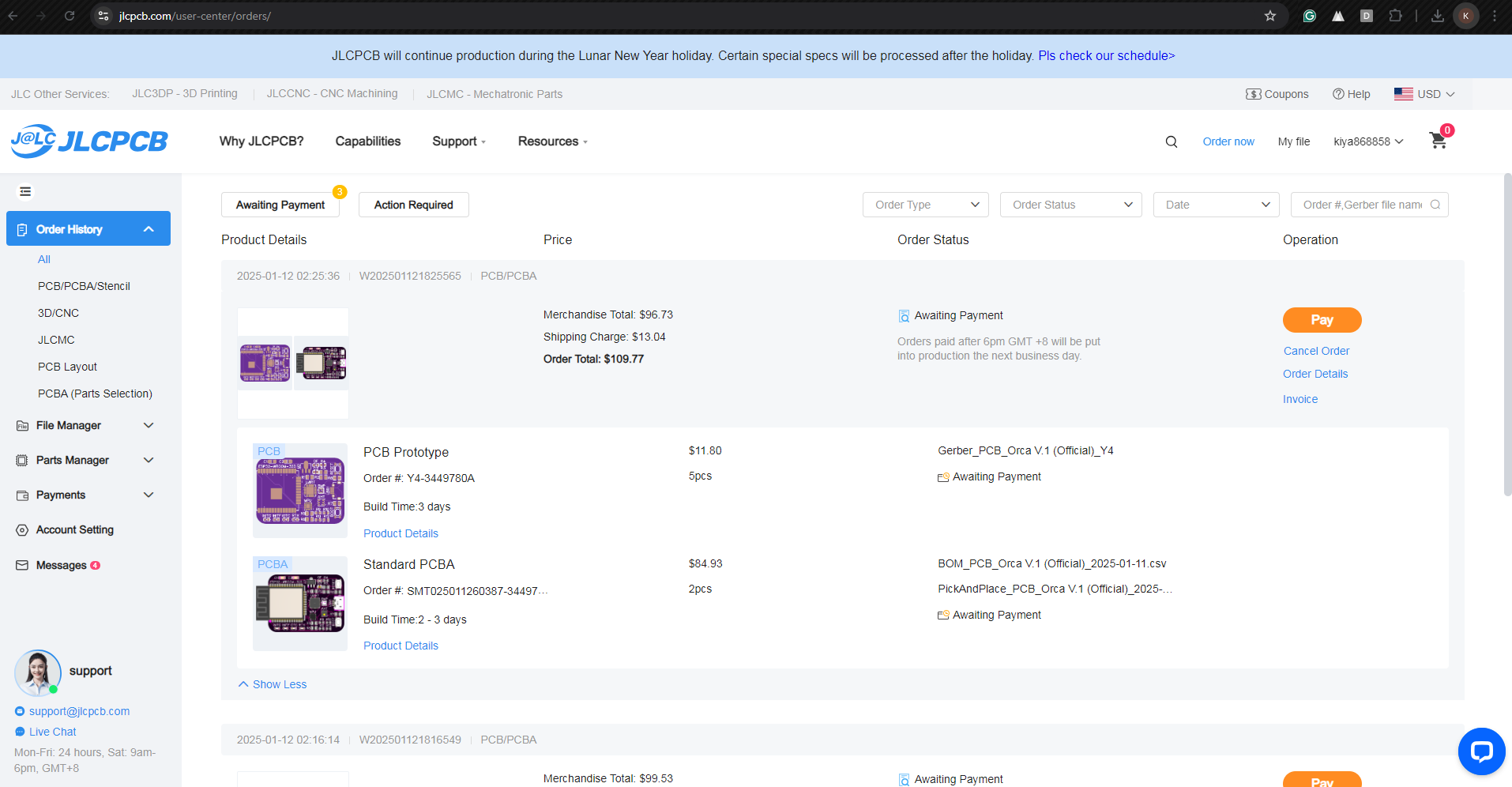Click the page vertical scrollbar
The width and height of the screenshot is (1512, 787).
[1507, 335]
